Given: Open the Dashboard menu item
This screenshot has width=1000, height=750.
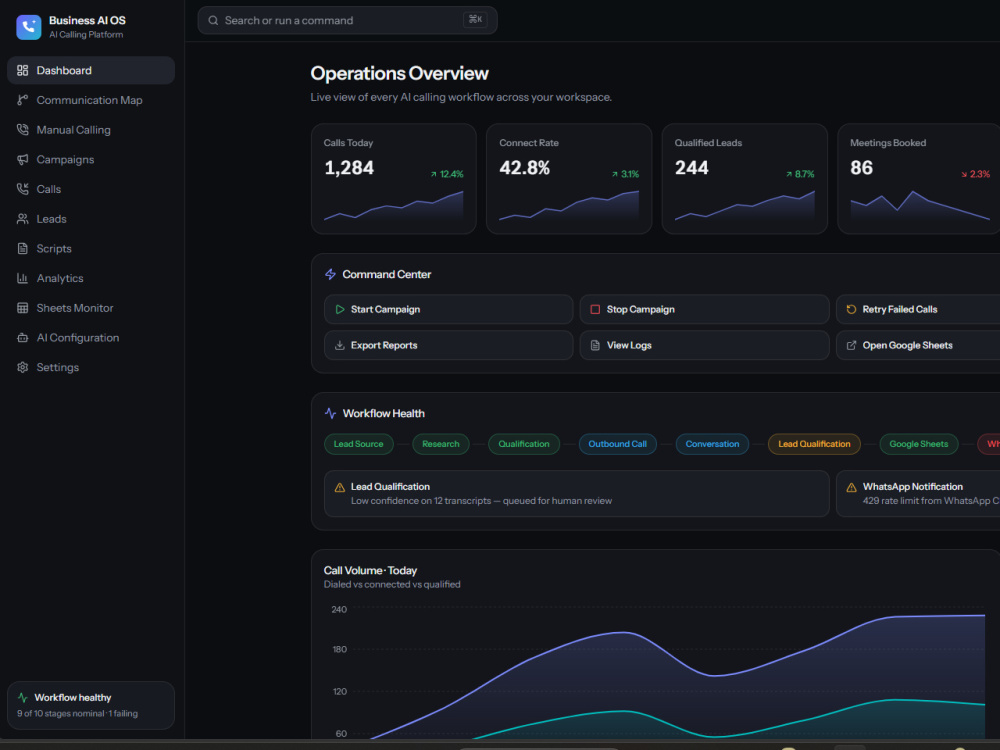Looking at the screenshot, I should pyautogui.click(x=91, y=71).
